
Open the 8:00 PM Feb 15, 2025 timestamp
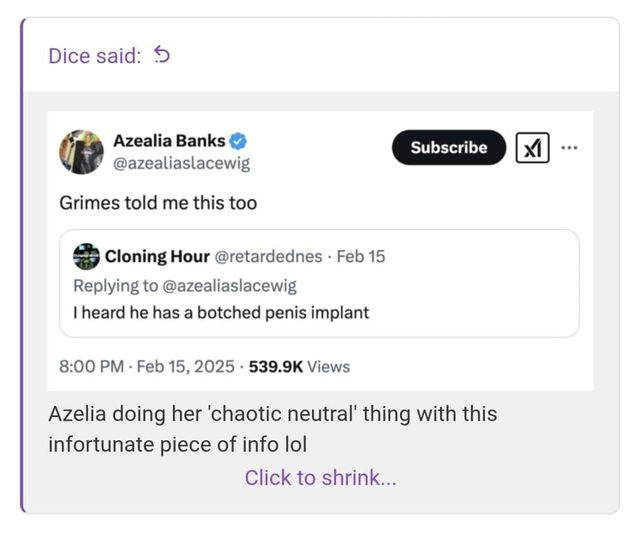coord(146,366)
